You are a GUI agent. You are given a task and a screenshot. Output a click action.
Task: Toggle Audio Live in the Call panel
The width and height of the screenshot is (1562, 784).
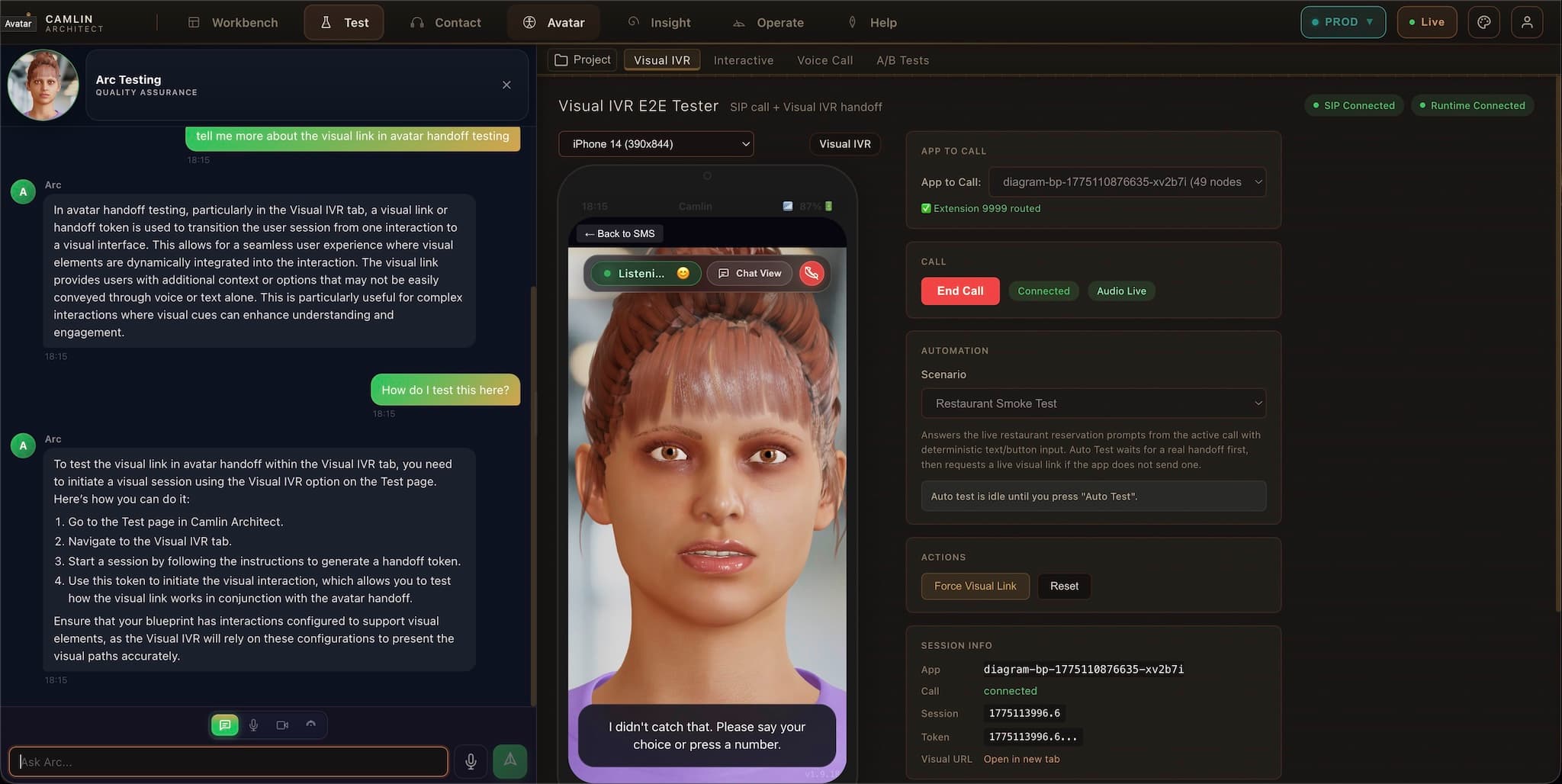point(1120,291)
